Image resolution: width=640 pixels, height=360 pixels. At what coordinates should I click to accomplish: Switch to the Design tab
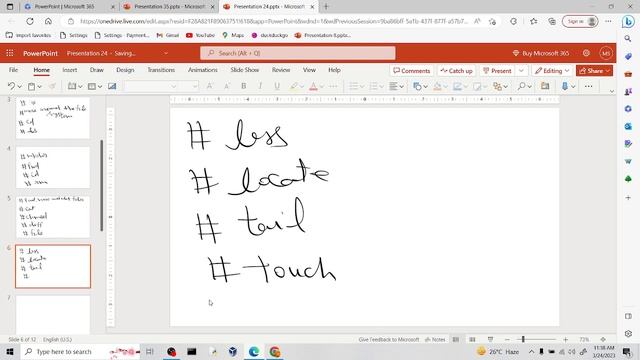[x=125, y=70]
